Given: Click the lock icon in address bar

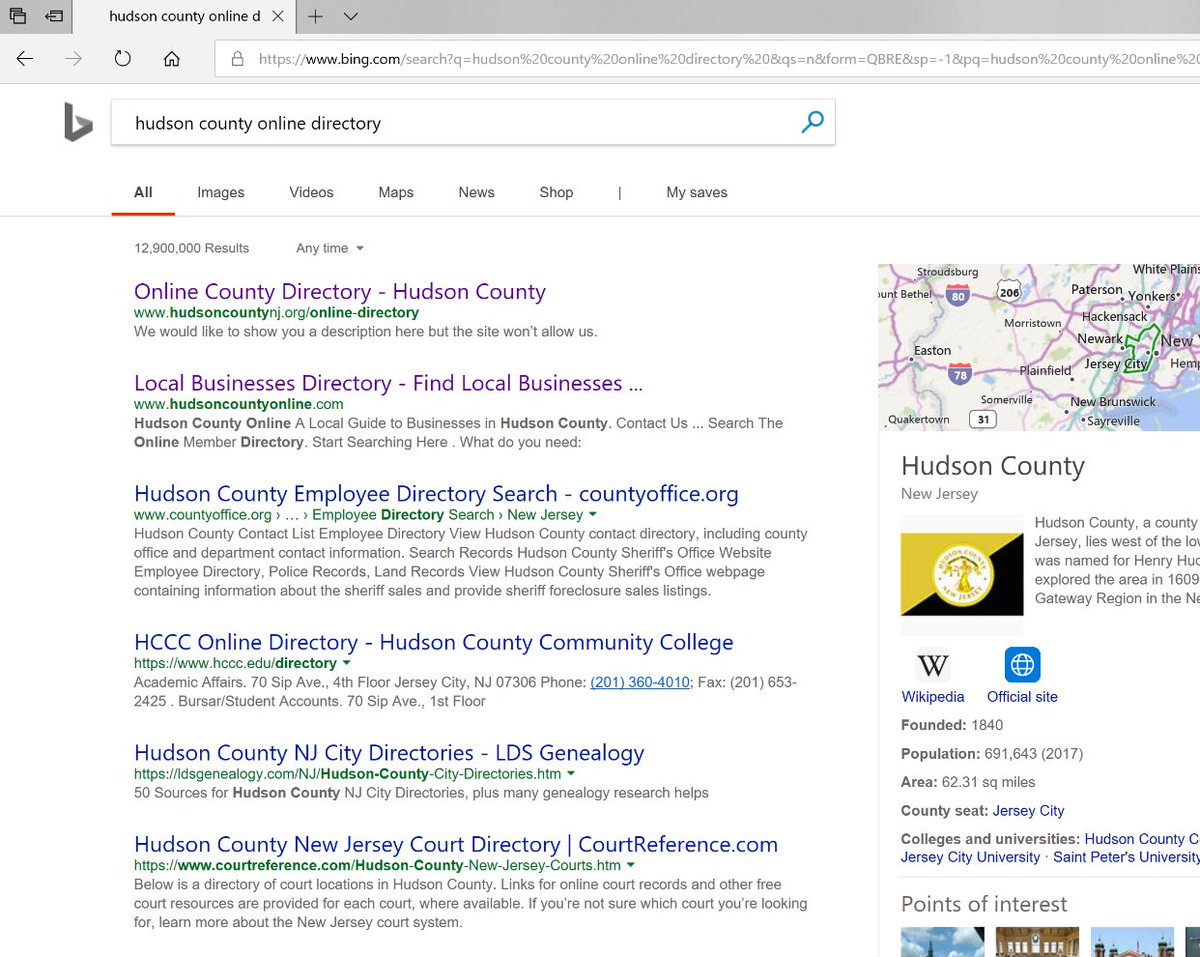Looking at the screenshot, I should (238, 59).
